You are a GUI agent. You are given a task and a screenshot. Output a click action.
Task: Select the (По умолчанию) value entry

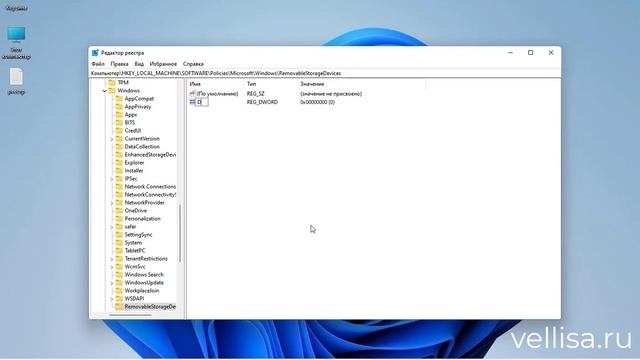coord(217,94)
